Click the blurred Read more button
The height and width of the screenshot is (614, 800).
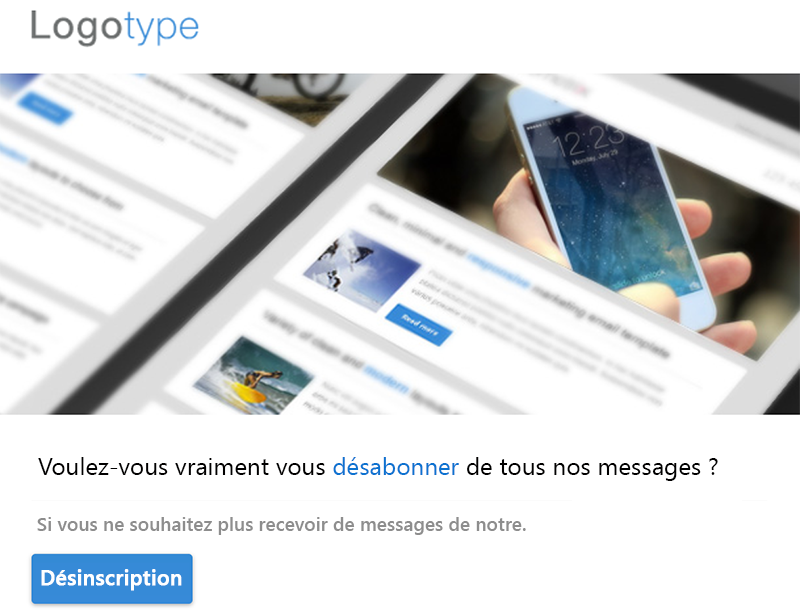(419, 325)
